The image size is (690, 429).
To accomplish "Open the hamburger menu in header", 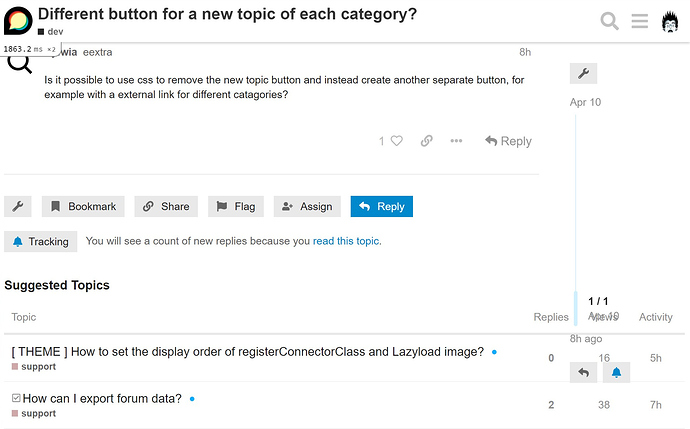I will pyautogui.click(x=639, y=21).
